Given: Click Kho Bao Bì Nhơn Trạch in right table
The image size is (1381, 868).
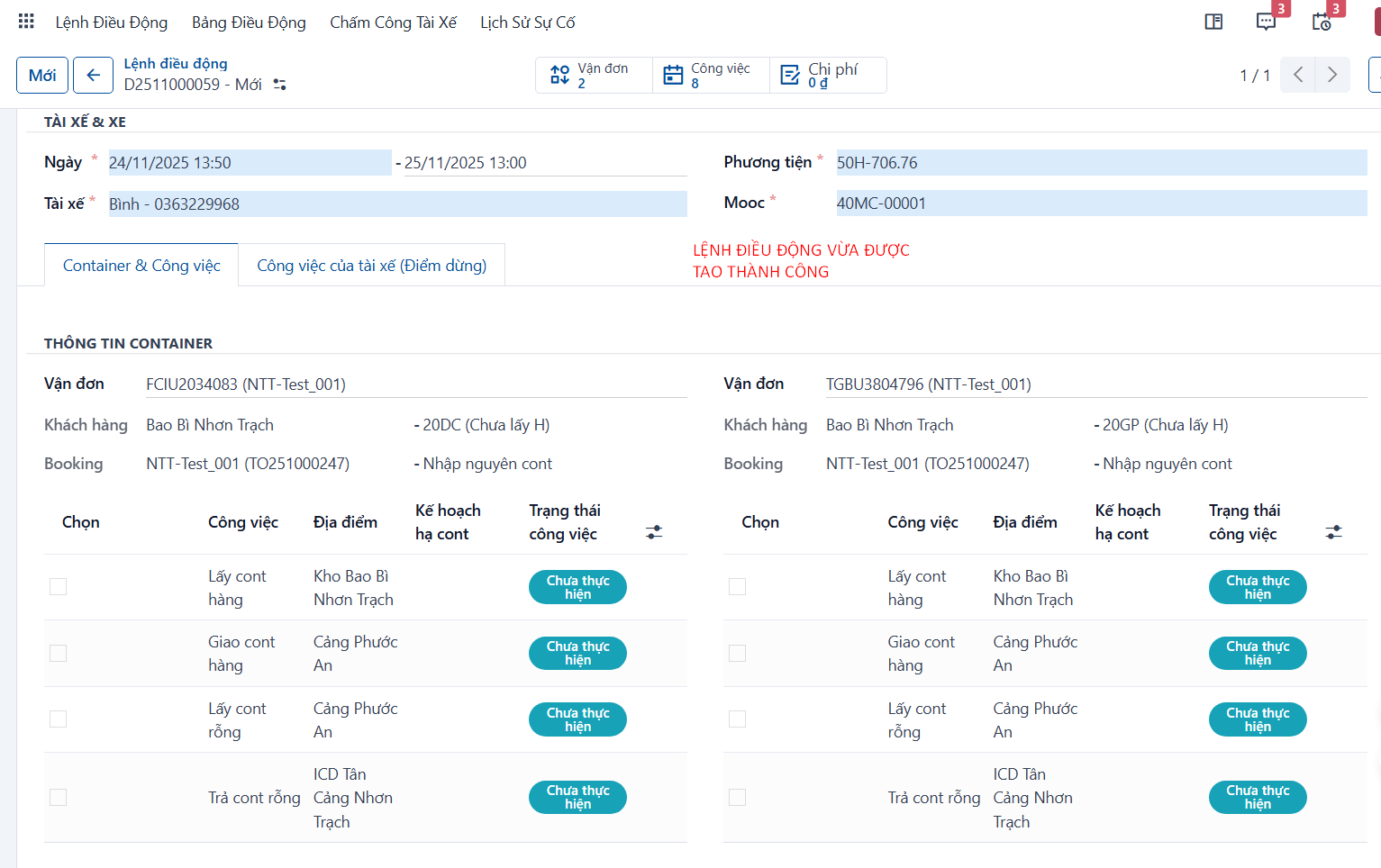Looking at the screenshot, I should 1033,588.
